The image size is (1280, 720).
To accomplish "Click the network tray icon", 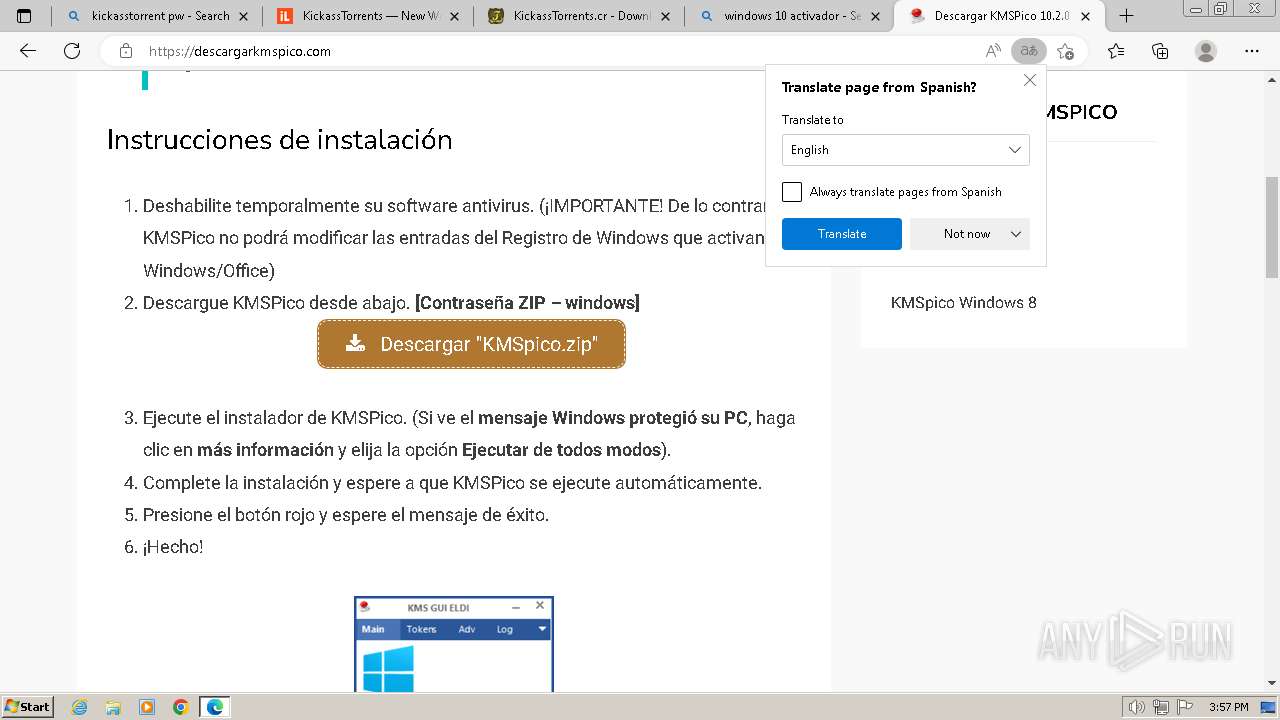I will click(x=1160, y=707).
